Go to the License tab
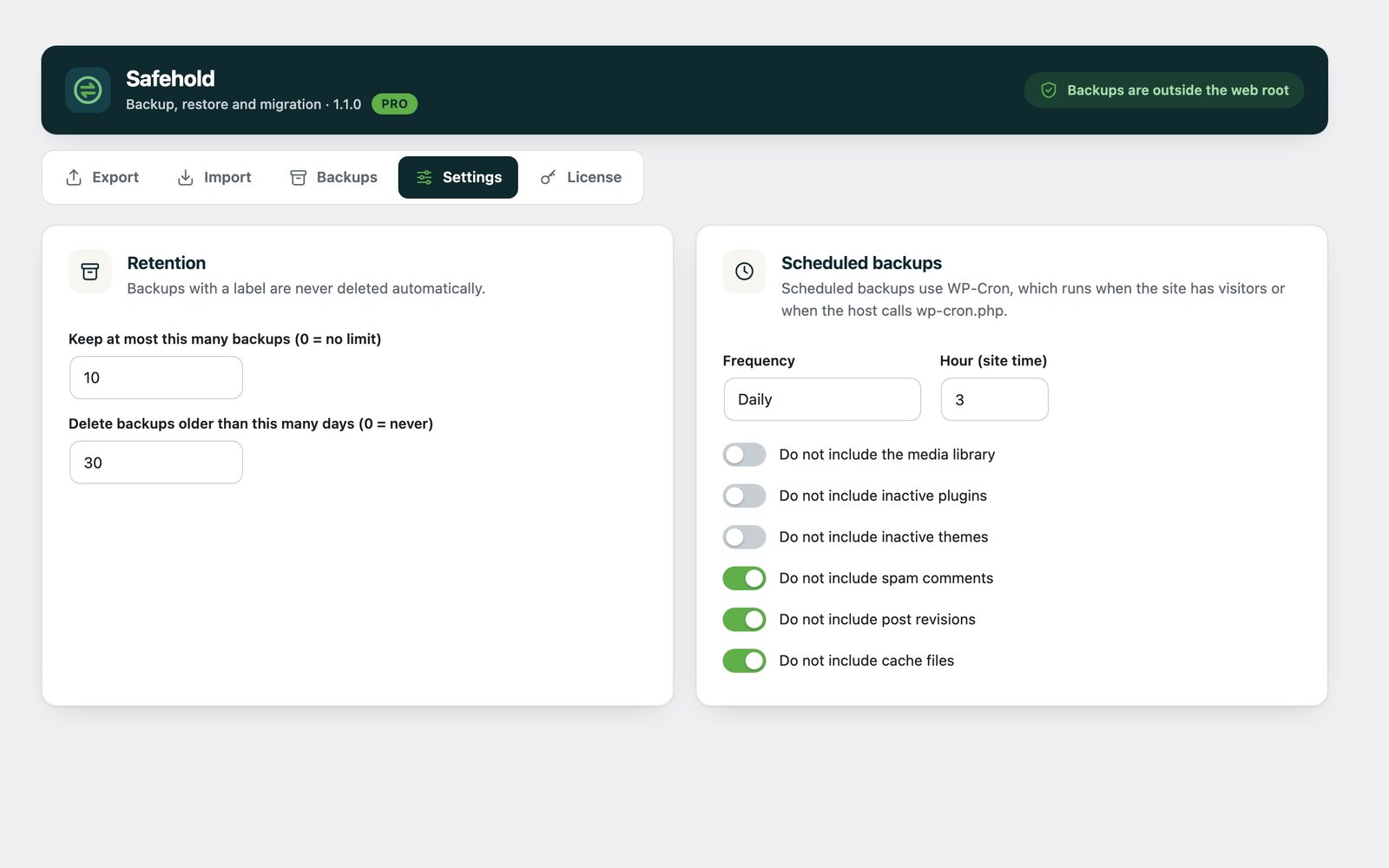The width and height of the screenshot is (1389, 868). point(581,177)
